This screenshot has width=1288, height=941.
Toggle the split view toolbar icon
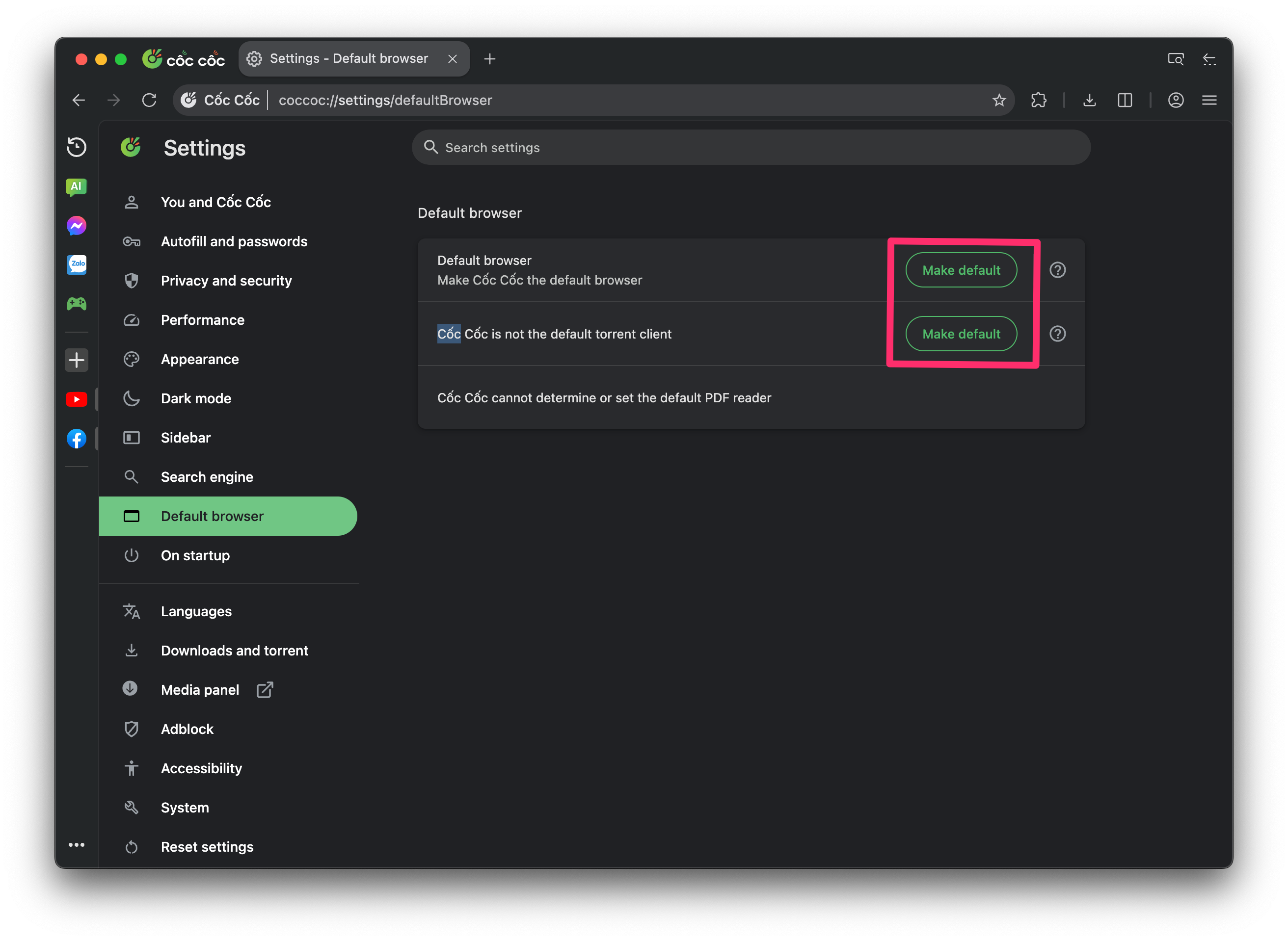click(x=1125, y=100)
